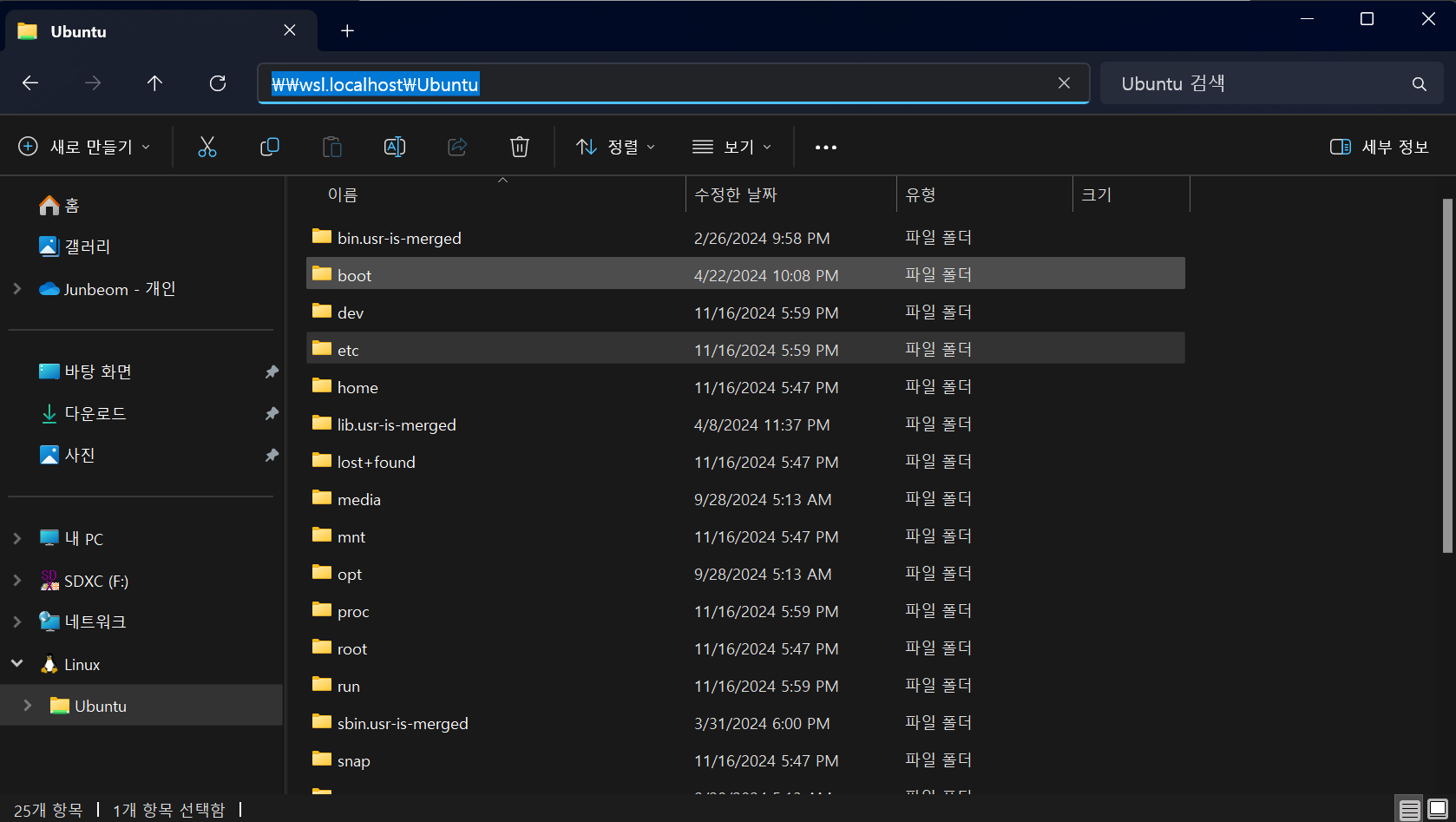Go forward with the right arrow
Viewport: 1456px width, 822px height.
click(x=93, y=83)
